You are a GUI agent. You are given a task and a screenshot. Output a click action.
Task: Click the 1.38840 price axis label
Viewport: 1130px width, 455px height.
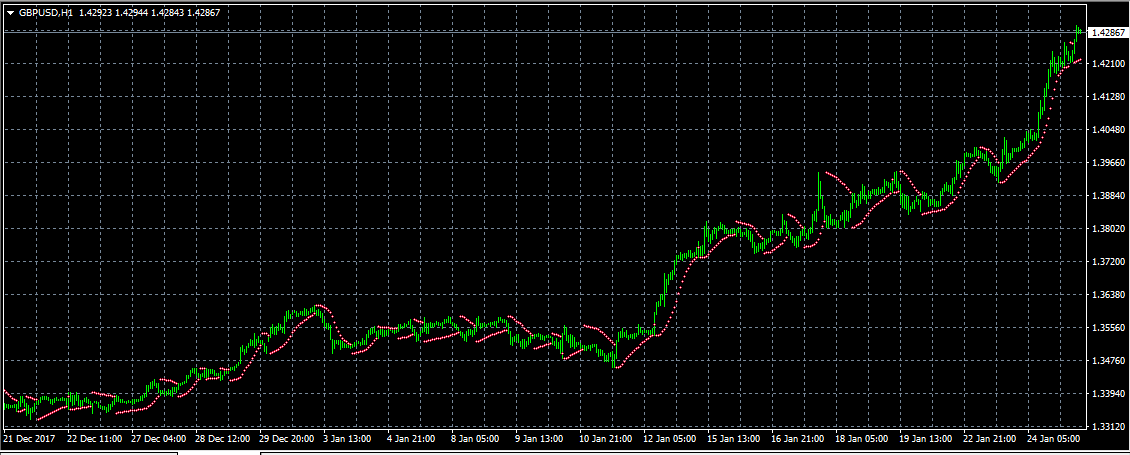(1106, 196)
